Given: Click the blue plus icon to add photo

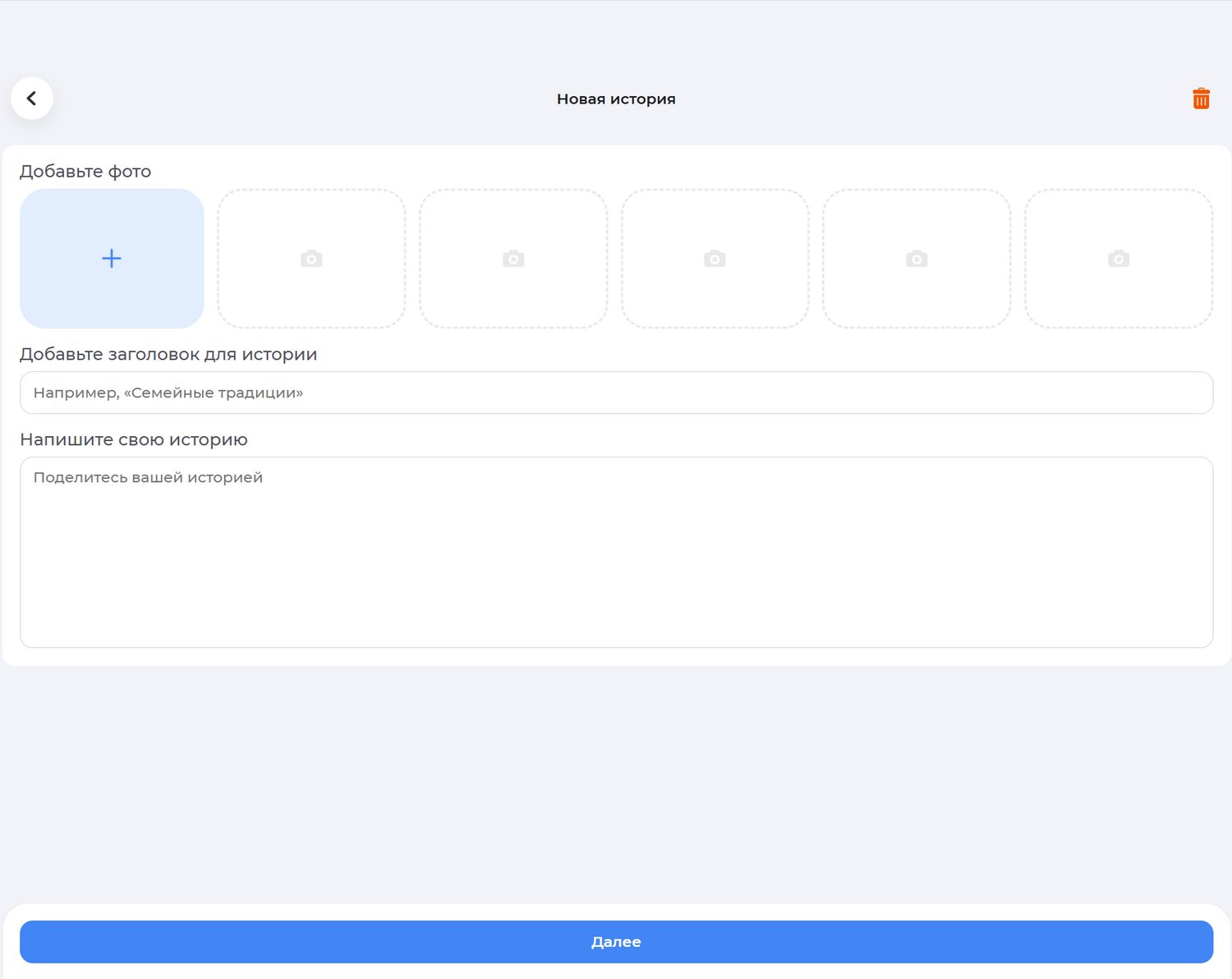Looking at the screenshot, I should (112, 259).
